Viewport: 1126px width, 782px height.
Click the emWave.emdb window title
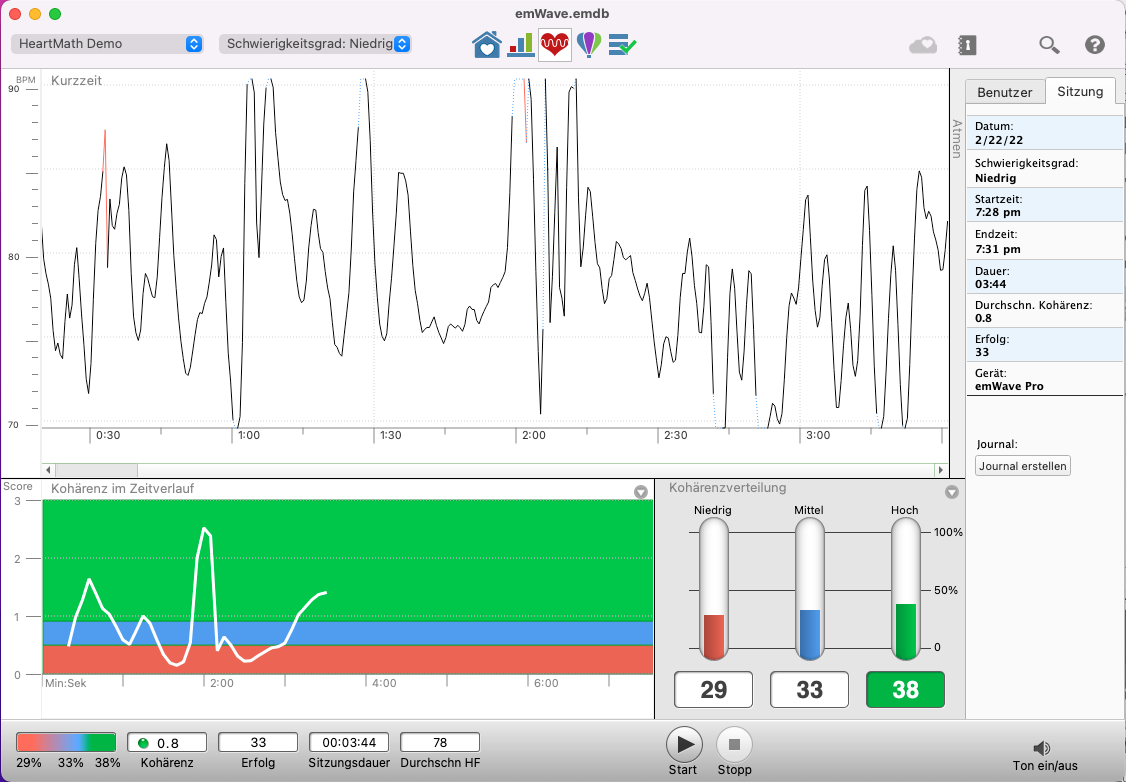[x=562, y=14]
